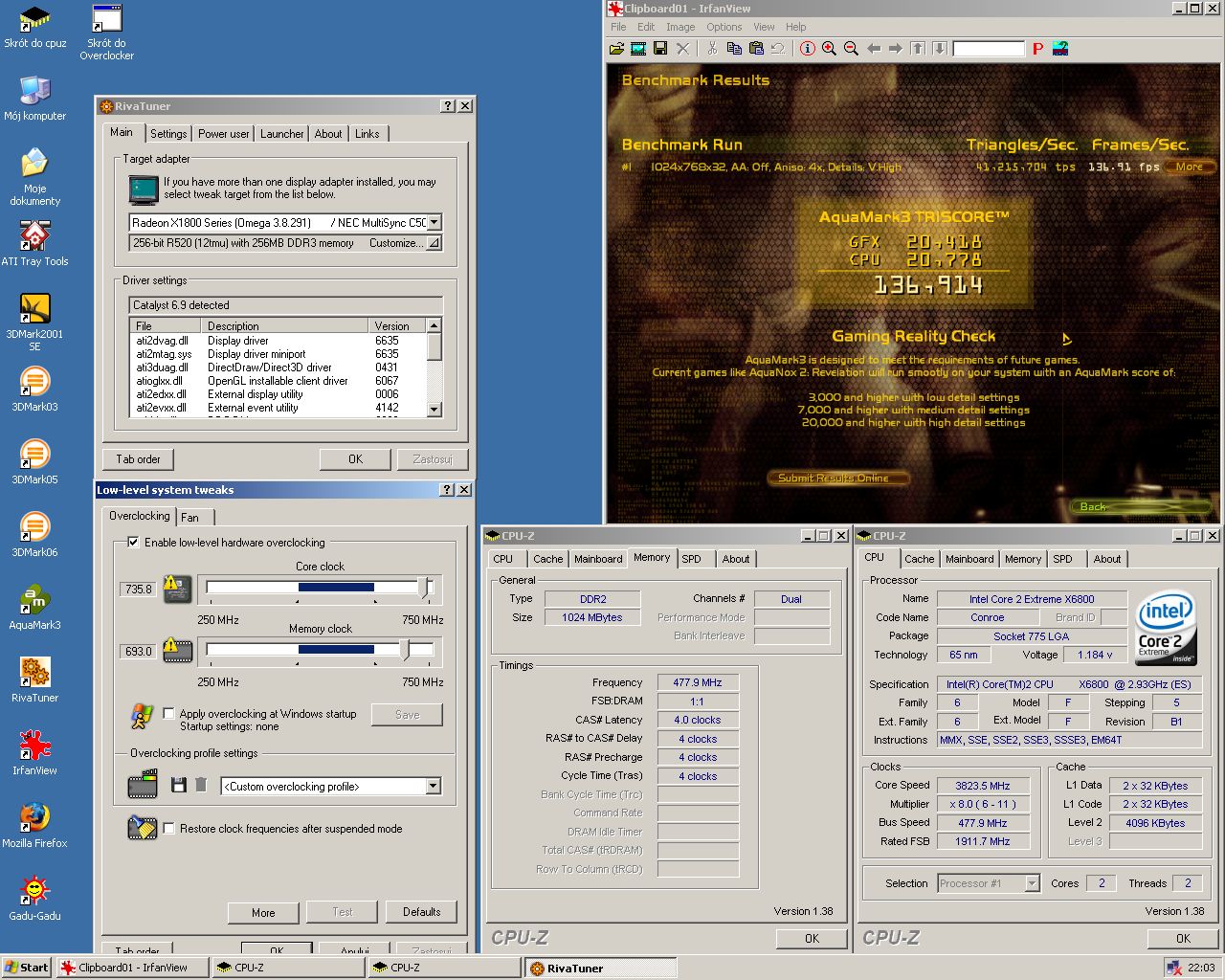This screenshot has width=1225, height=980.
Task: Open the Mainboard tab in CPU-Z processor window
Action: (x=969, y=559)
